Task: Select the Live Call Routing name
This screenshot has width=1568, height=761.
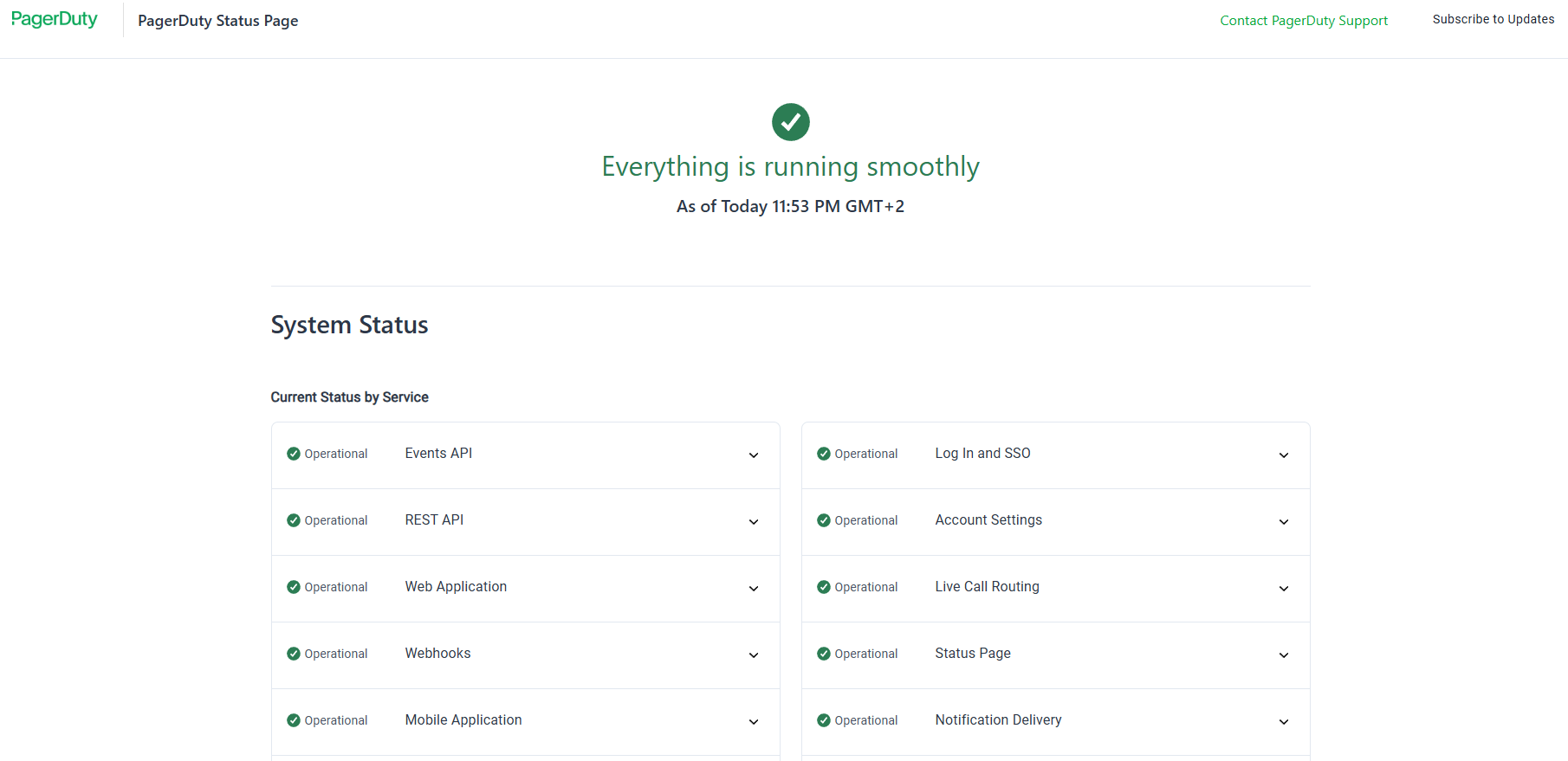Action: click(x=987, y=586)
